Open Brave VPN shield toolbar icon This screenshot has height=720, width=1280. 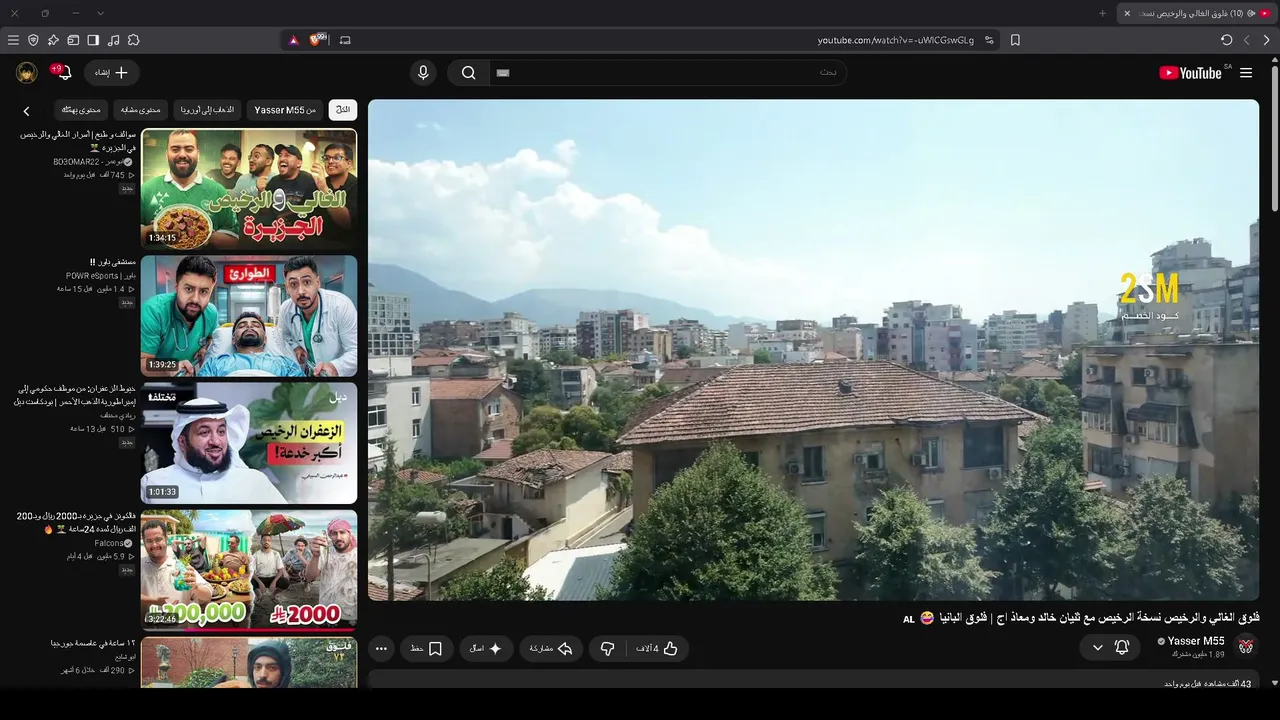(33, 40)
